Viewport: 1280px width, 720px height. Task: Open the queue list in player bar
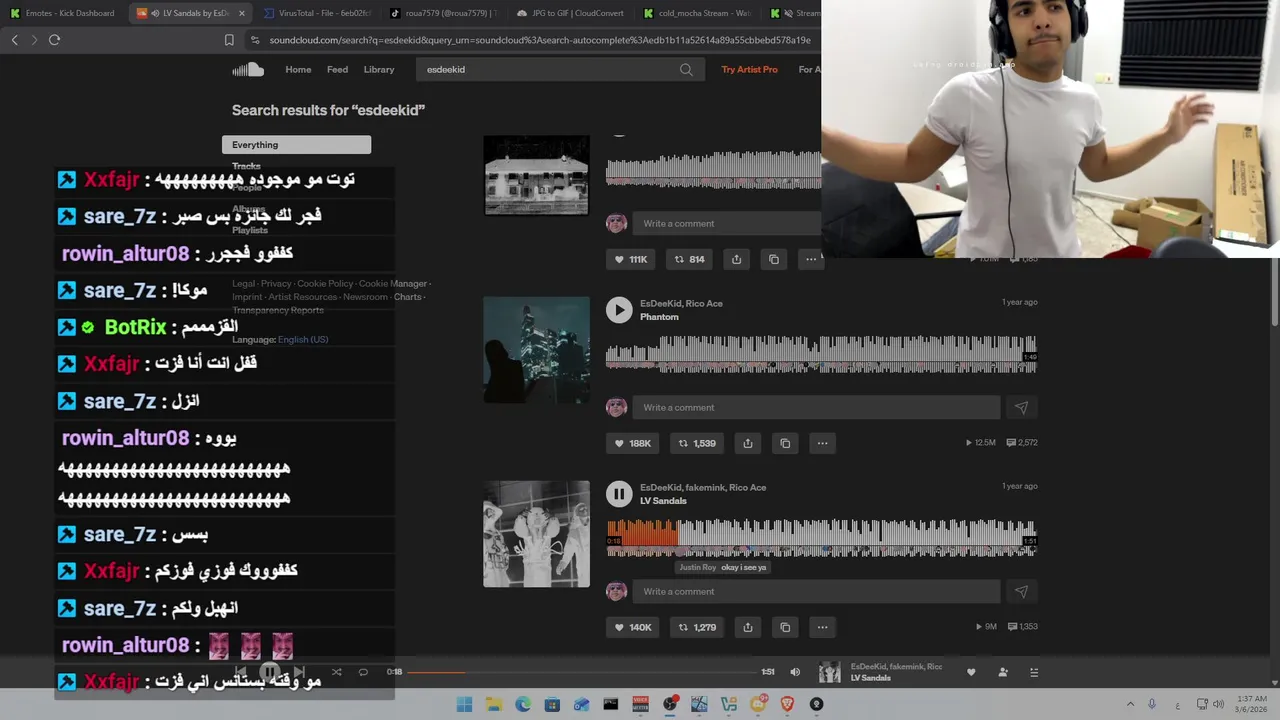pyautogui.click(x=1034, y=672)
